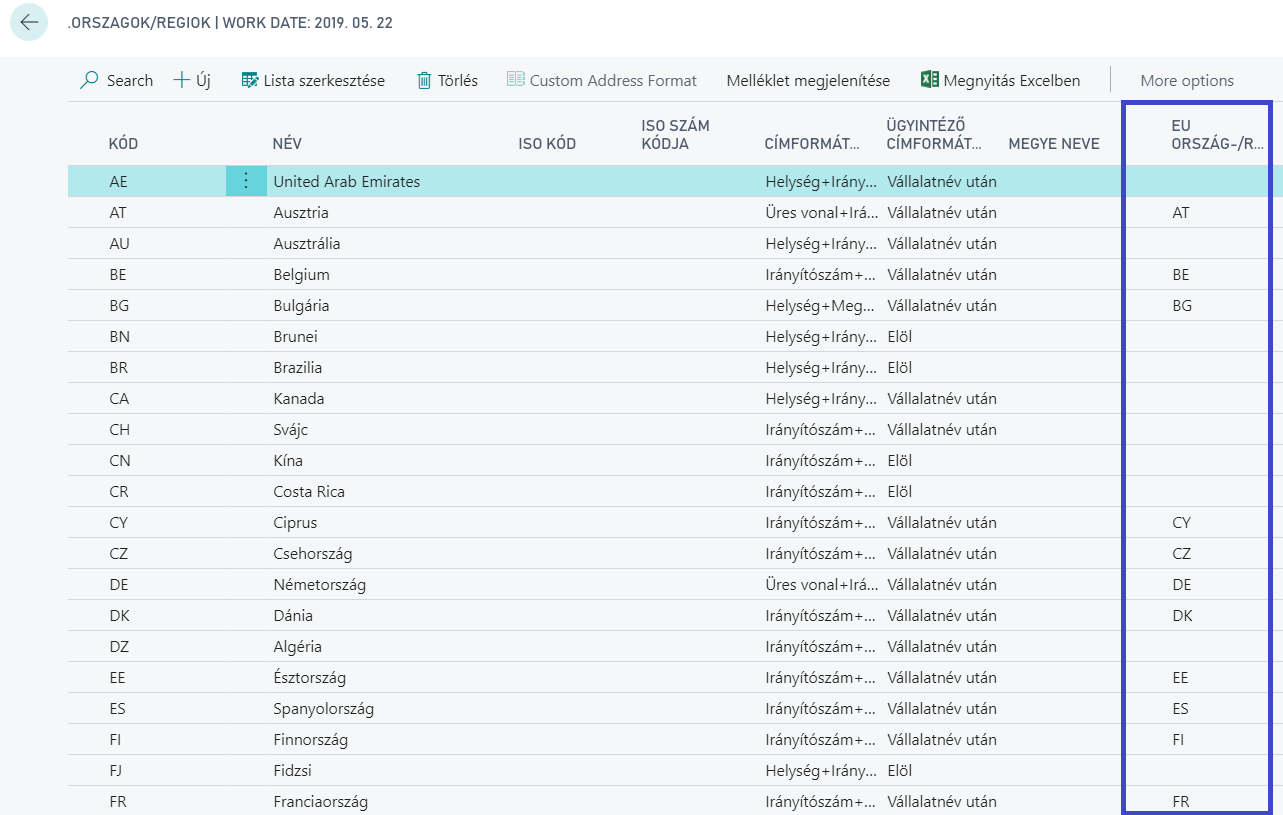This screenshot has width=1283, height=815.
Task: Click the ISO KÓD column header
Action: [x=547, y=144]
